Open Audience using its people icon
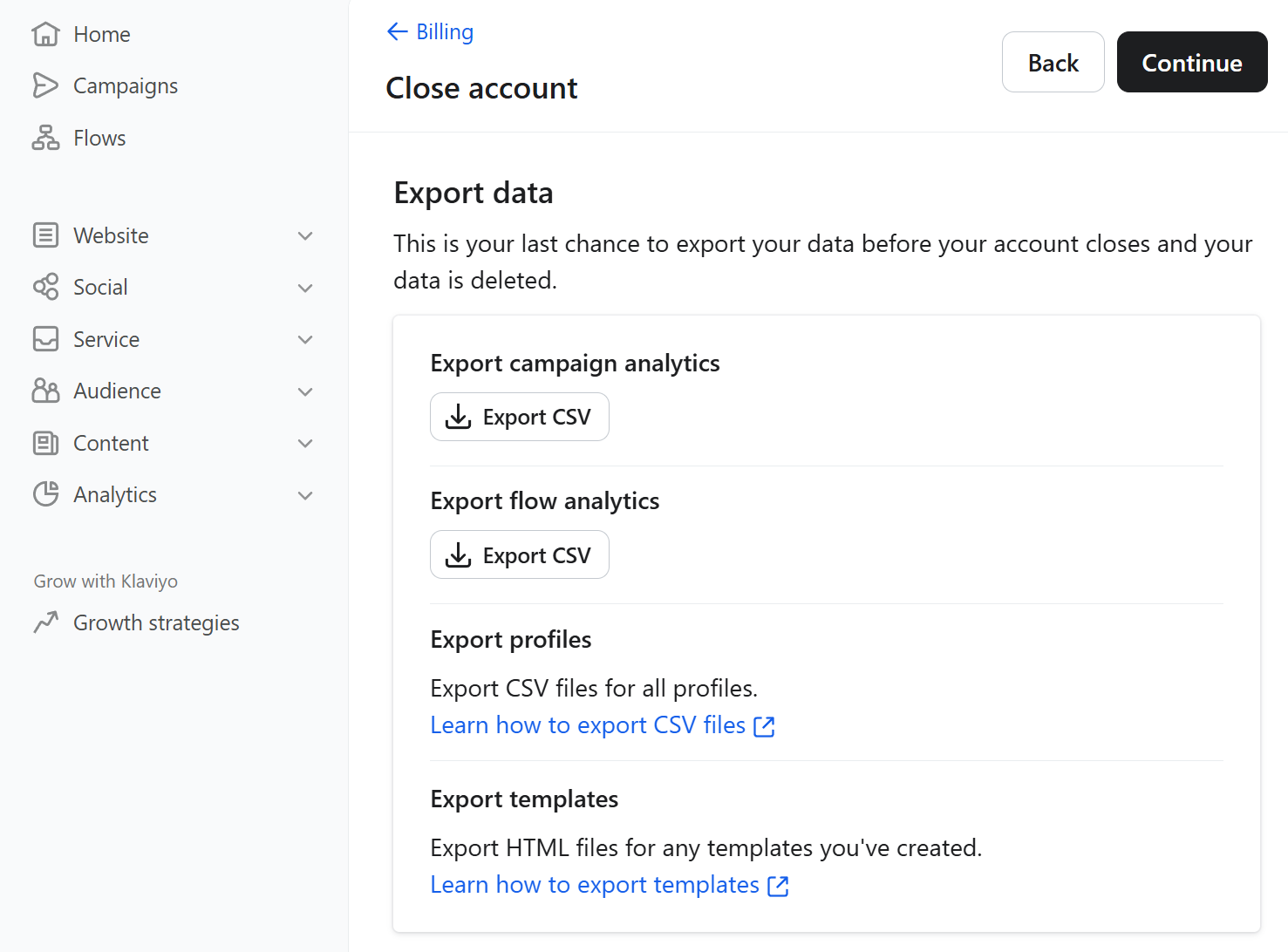 point(46,391)
